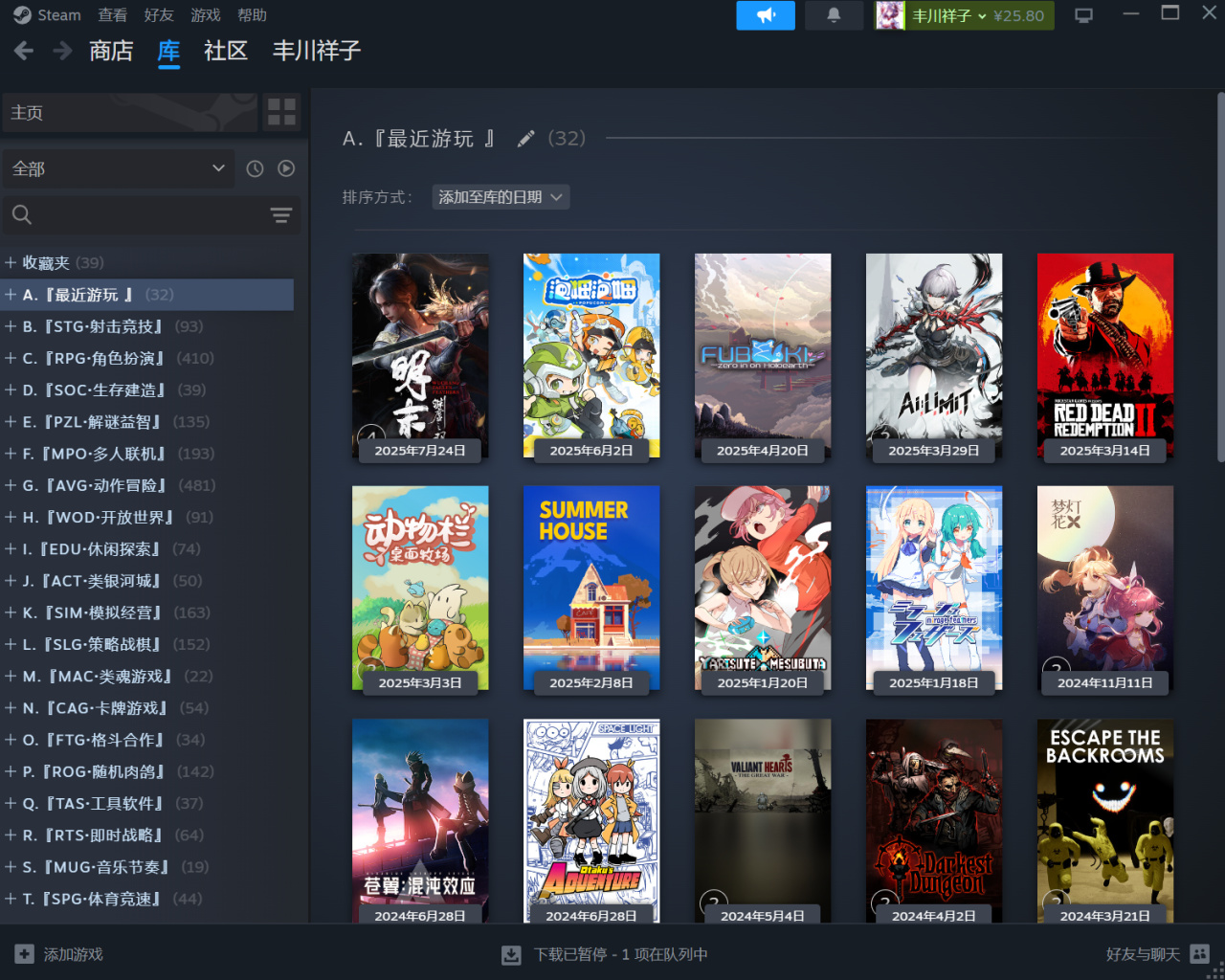Switch to the 库 tab
The width and height of the screenshot is (1225, 980).
(168, 51)
